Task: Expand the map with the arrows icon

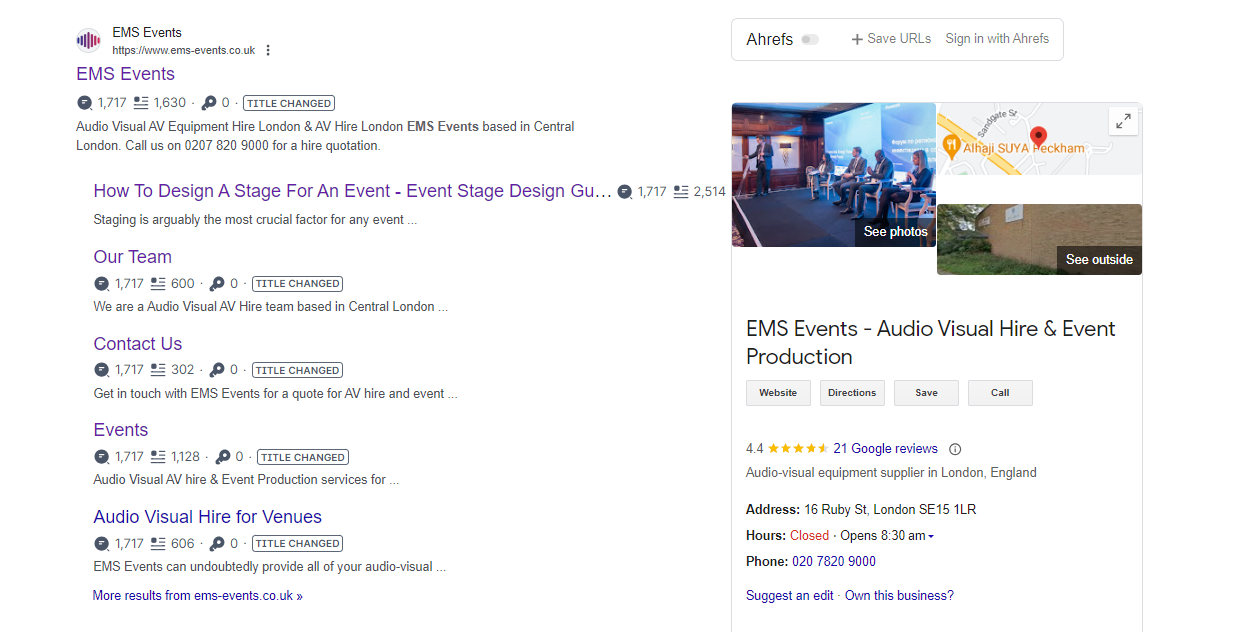Action: tap(1124, 121)
